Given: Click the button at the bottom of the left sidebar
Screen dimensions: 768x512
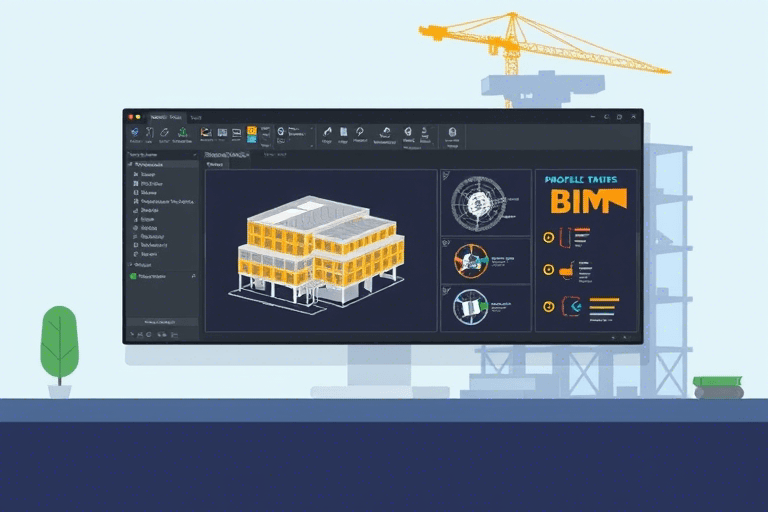Looking at the screenshot, I should point(162,322).
